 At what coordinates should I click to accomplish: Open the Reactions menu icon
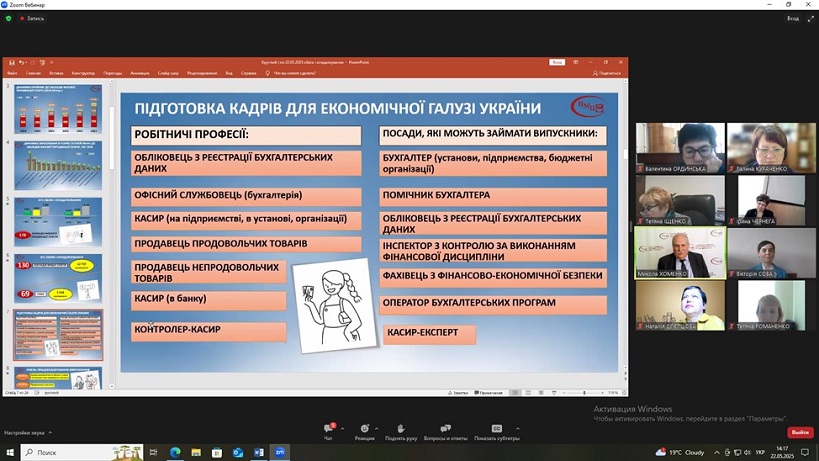point(365,431)
